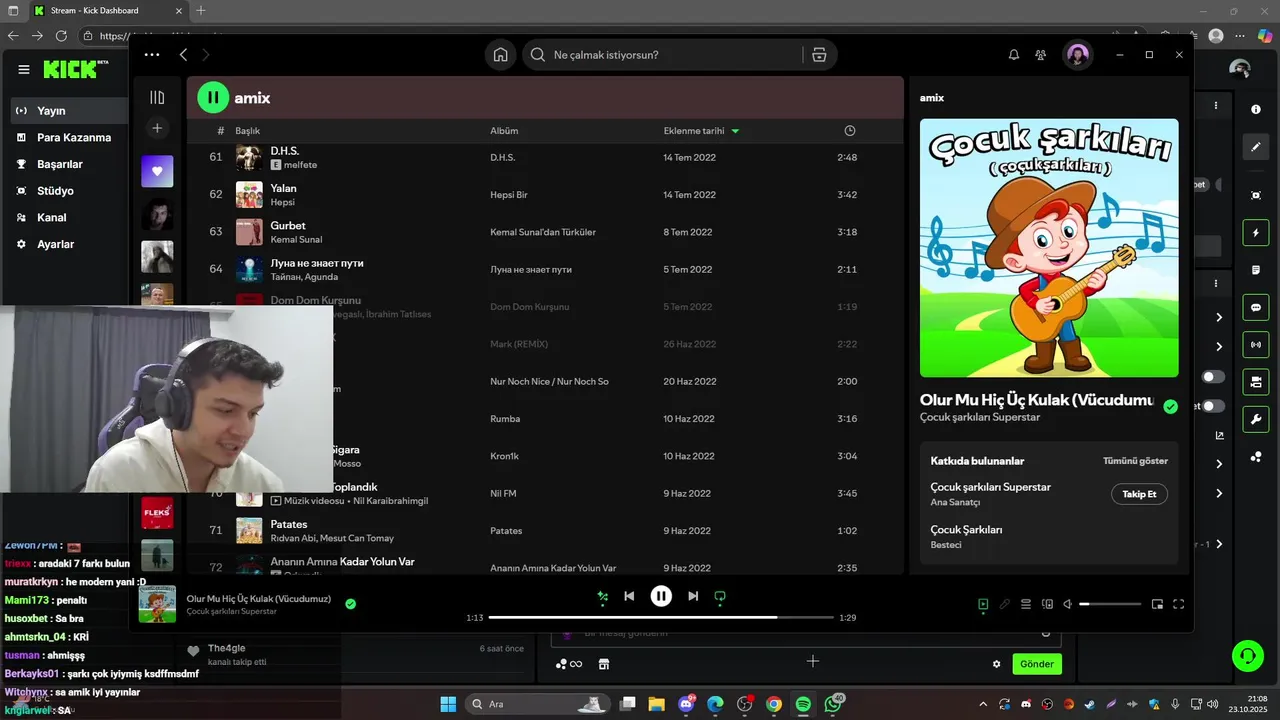The height and width of the screenshot is (720, 1280).
Task: Toggle Now Playing view icon
Action: tap(983, 604)
